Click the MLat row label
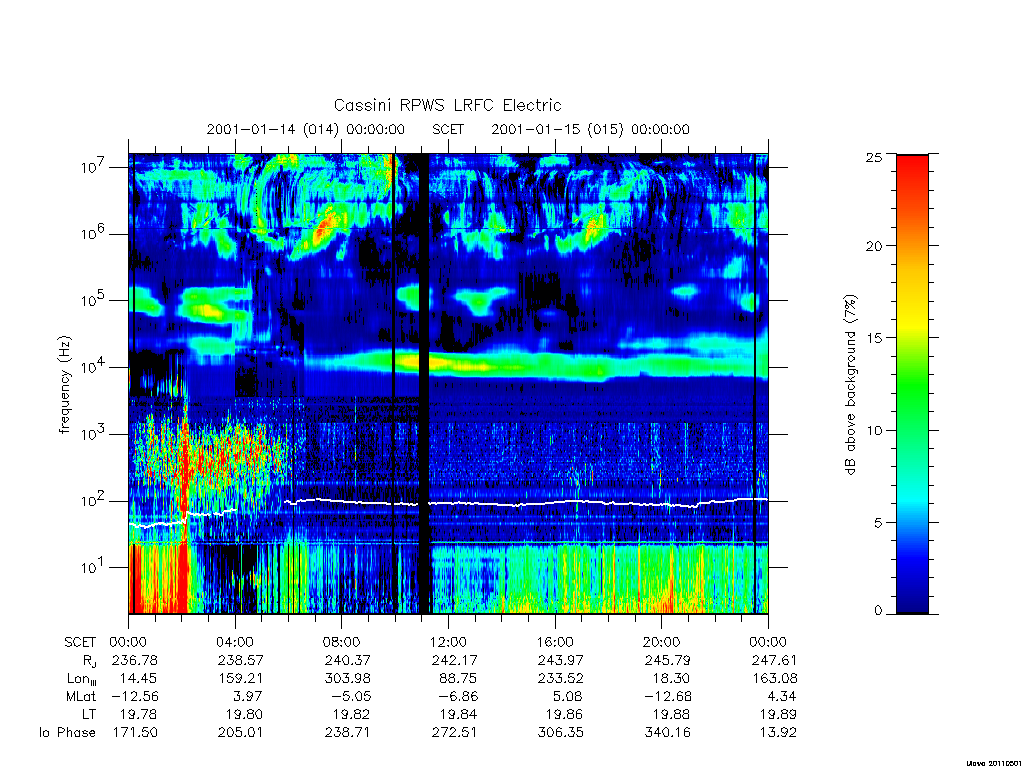 click(81, 696)
